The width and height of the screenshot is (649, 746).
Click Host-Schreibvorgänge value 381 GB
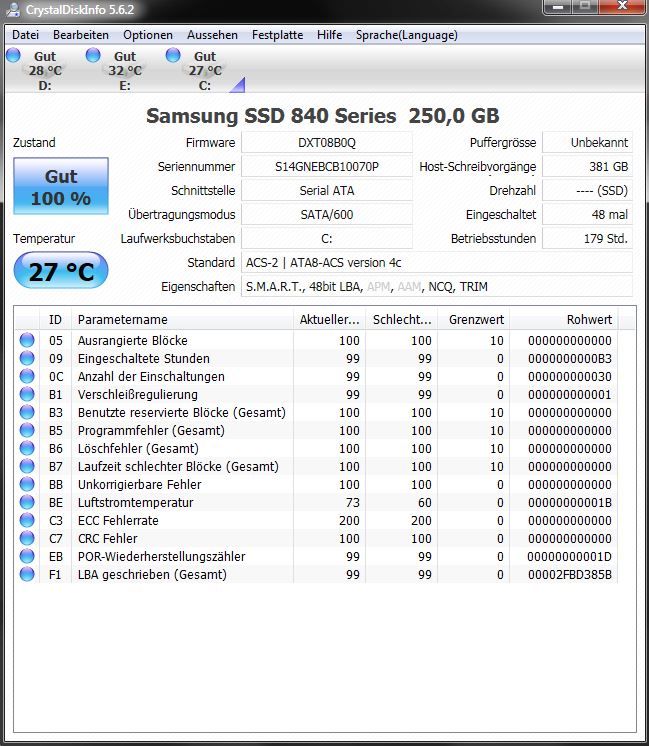coord(588,167)
